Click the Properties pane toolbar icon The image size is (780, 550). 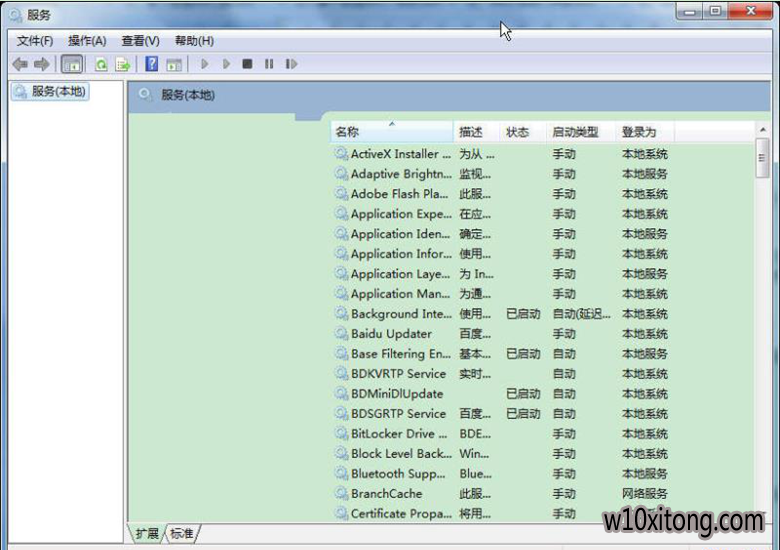pos(174,64)
